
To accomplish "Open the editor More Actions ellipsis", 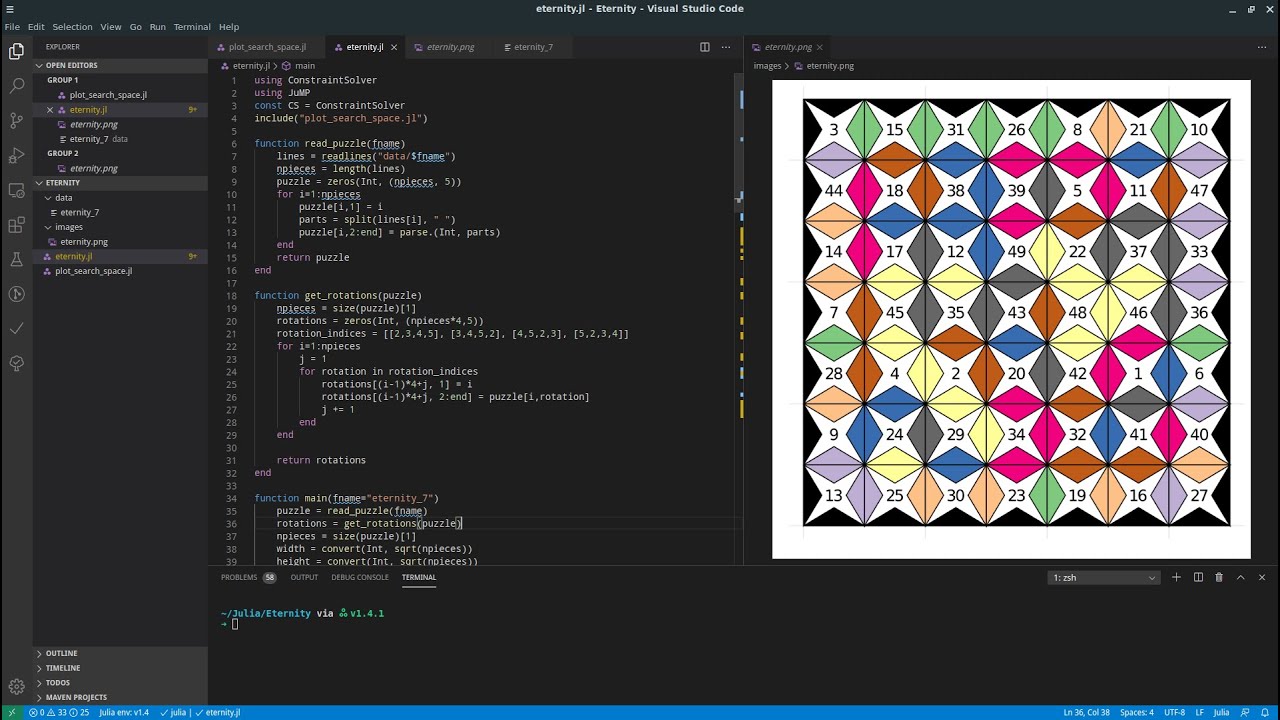I will click(726, 47).
